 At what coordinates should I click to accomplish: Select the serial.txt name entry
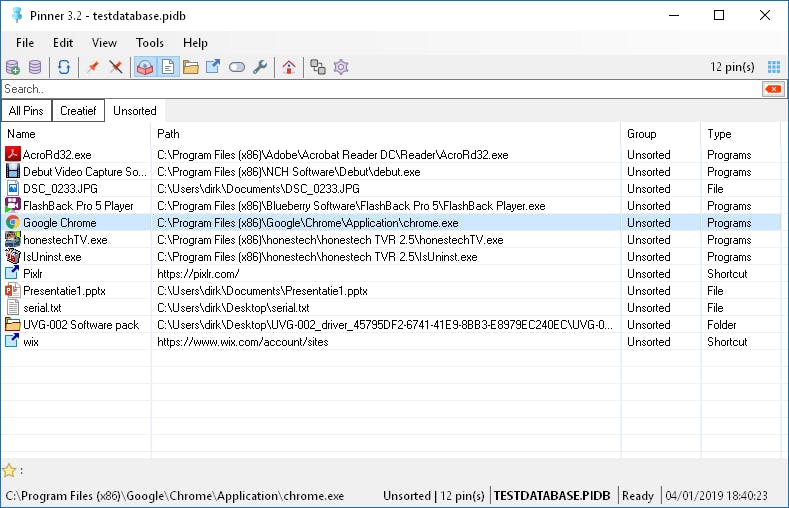(x=42, y=308)
